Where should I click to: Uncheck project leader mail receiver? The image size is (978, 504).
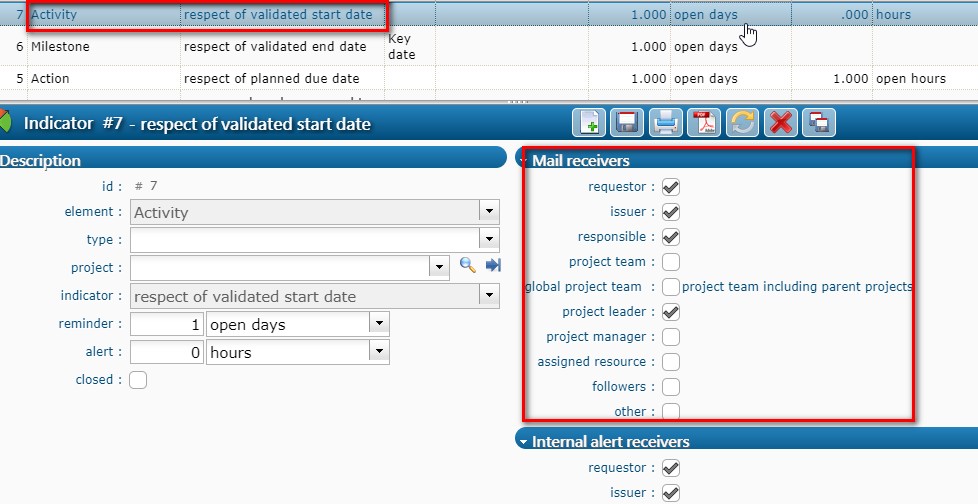point(671,311)
